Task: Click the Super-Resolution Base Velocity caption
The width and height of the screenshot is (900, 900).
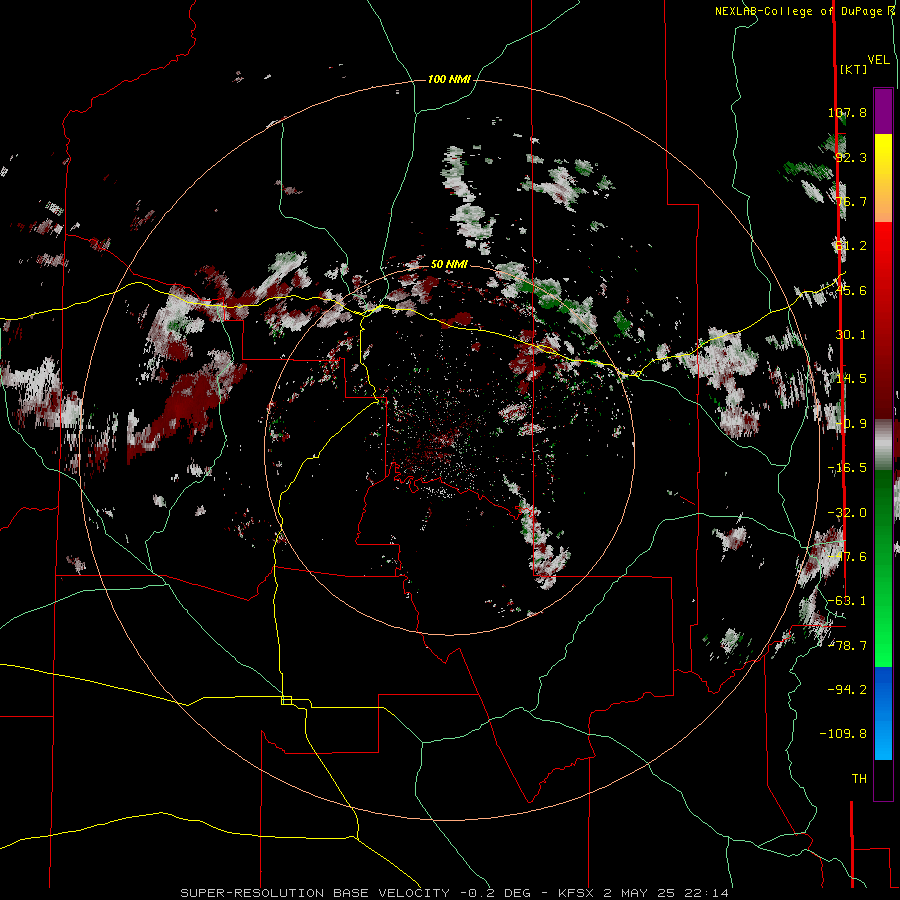Action: [455, 893]
